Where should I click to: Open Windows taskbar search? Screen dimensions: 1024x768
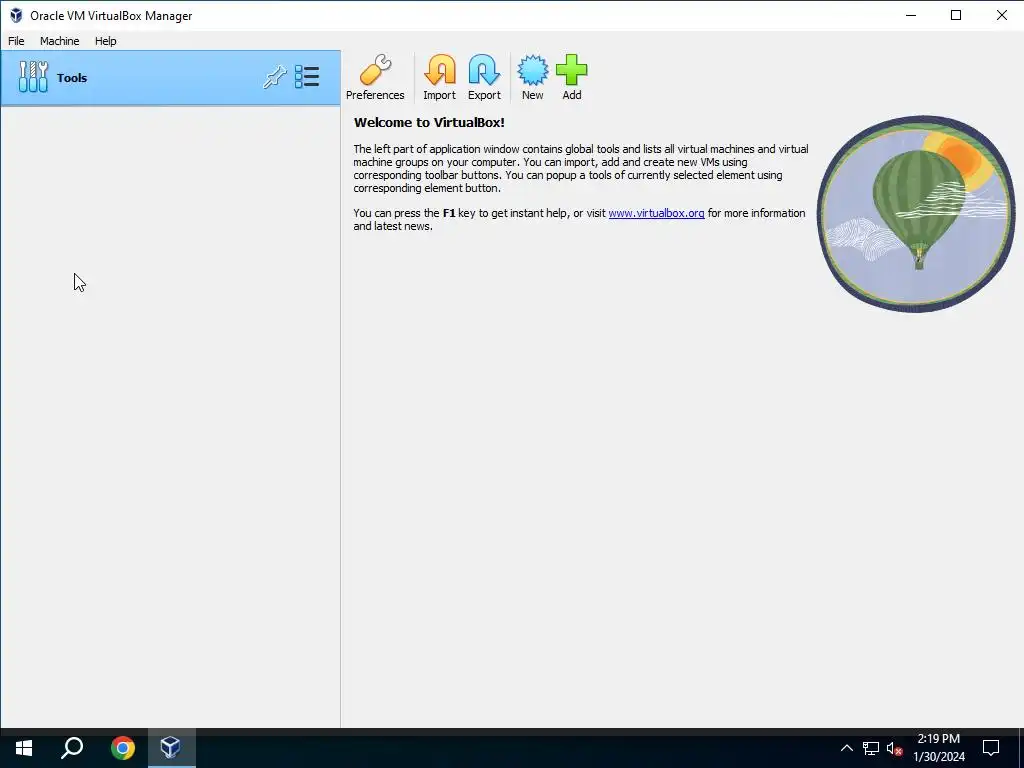[72, 748]
